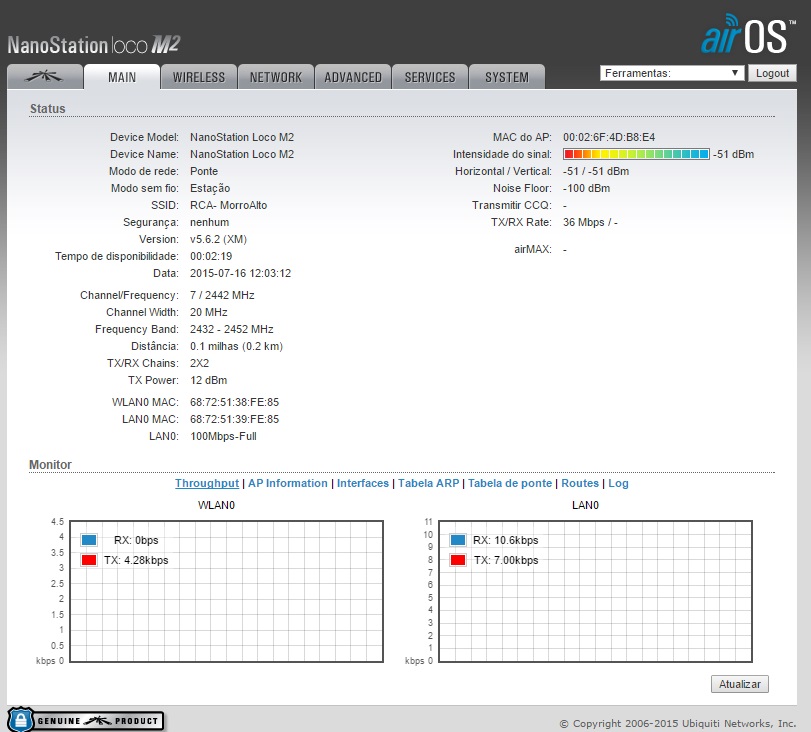Click the date 2015-07-16 12:03:12
This screenshot has width=811, height=732.
[x=241, y=273]
